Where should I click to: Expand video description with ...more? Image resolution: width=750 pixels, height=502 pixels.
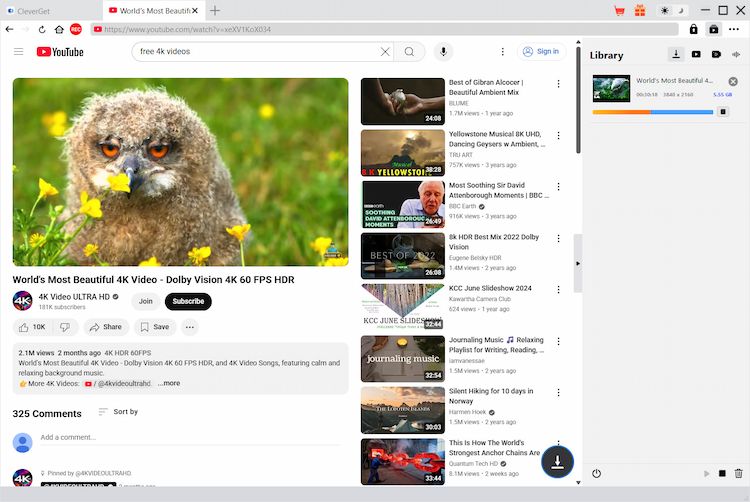(169, 383)
